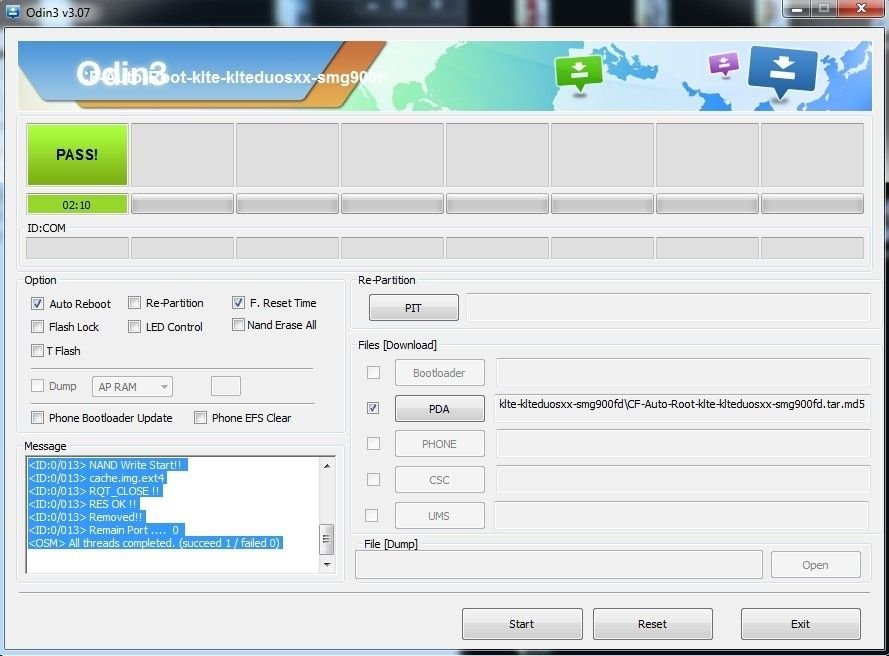The image size is (889, 656).
Task: Tick the Bootloader file checkbox
Action: (373, 373)
